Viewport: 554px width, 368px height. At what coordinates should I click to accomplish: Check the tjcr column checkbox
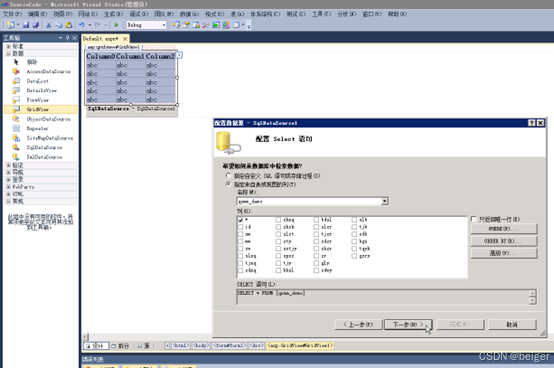pyautogui.click(x=316, y=234)
